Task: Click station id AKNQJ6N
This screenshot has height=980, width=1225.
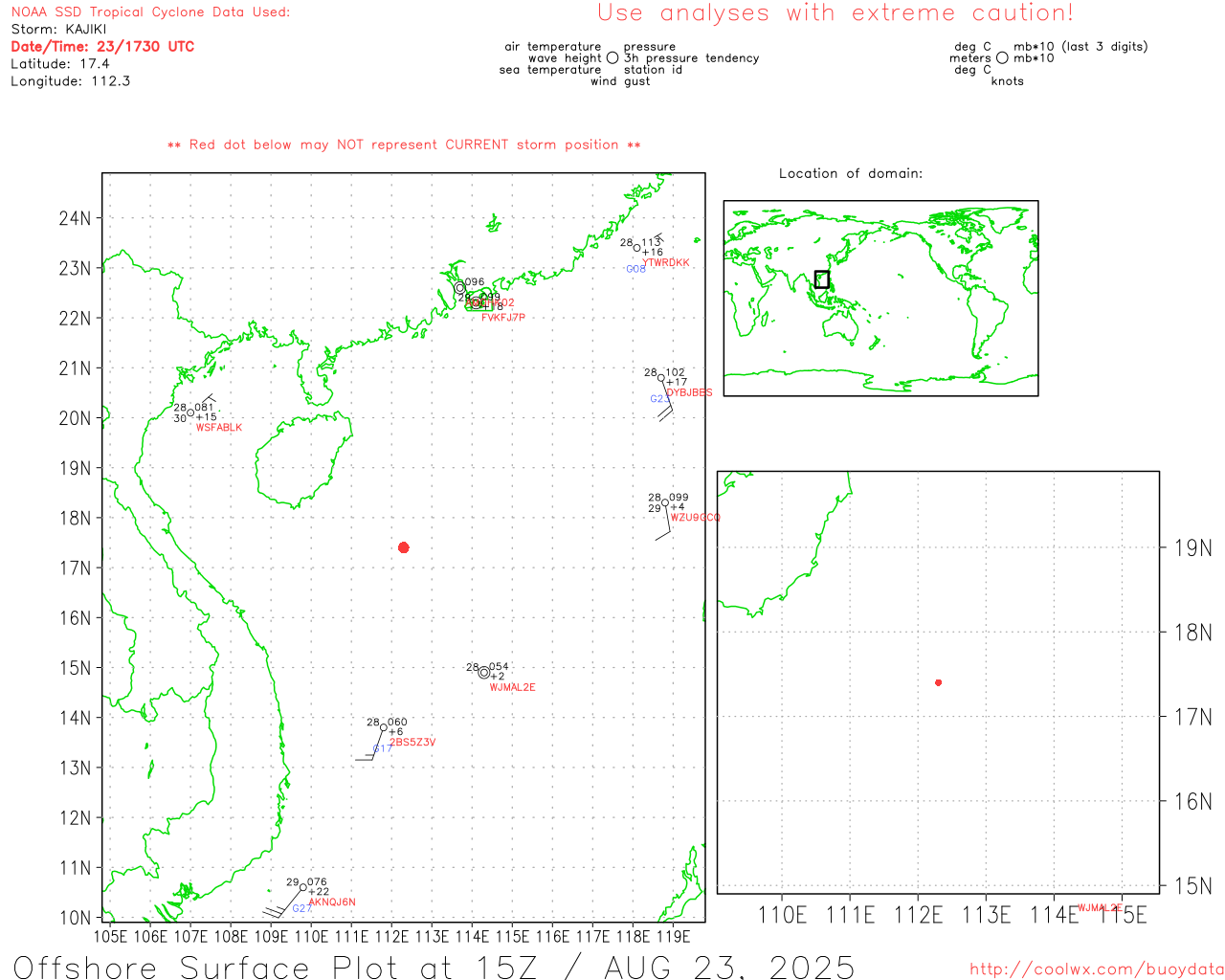Action: 332,902
